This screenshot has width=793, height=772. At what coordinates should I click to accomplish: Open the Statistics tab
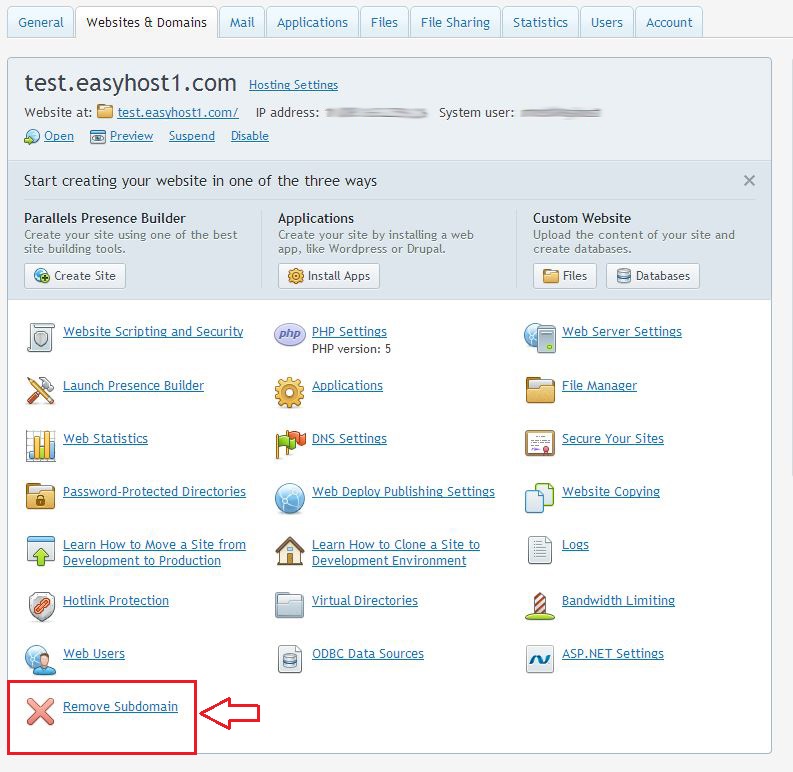(540, 22)
